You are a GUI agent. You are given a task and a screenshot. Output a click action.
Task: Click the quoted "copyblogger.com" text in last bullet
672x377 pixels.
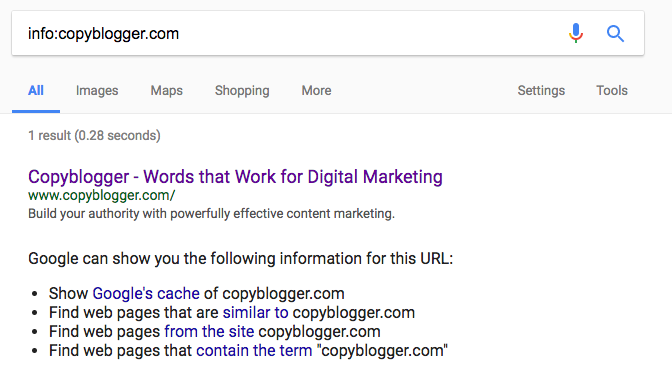(382, 350)
